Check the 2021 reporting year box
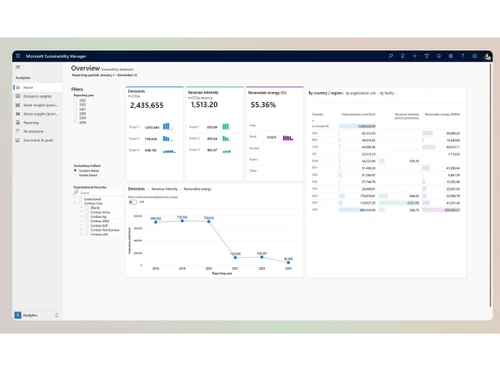The width and height of the screenshot is (500, 375). point(76,109)
